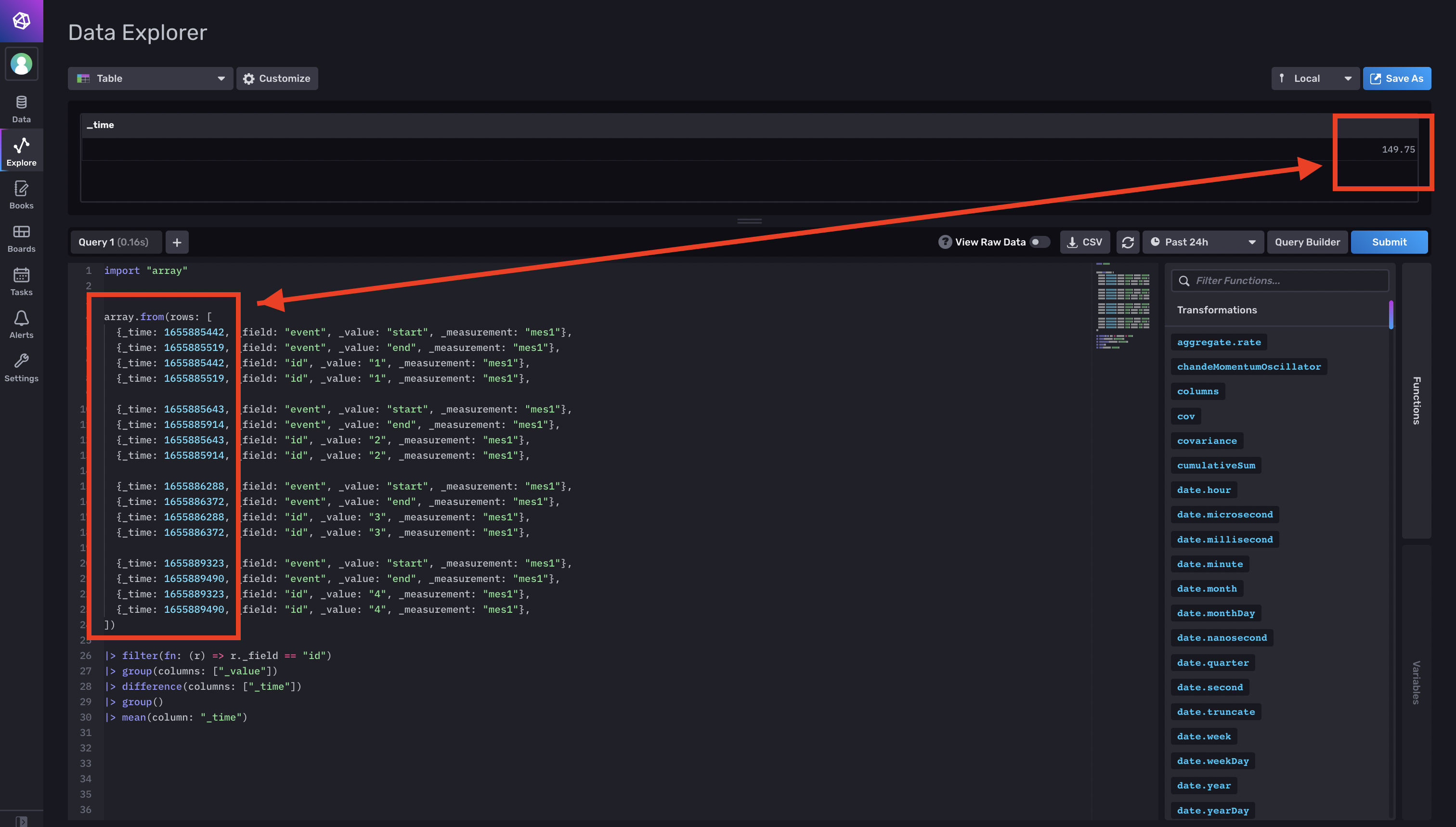Screen dimensions: 1456x827
Task: Switch to Query Builder
Action: coord(1307,242)
